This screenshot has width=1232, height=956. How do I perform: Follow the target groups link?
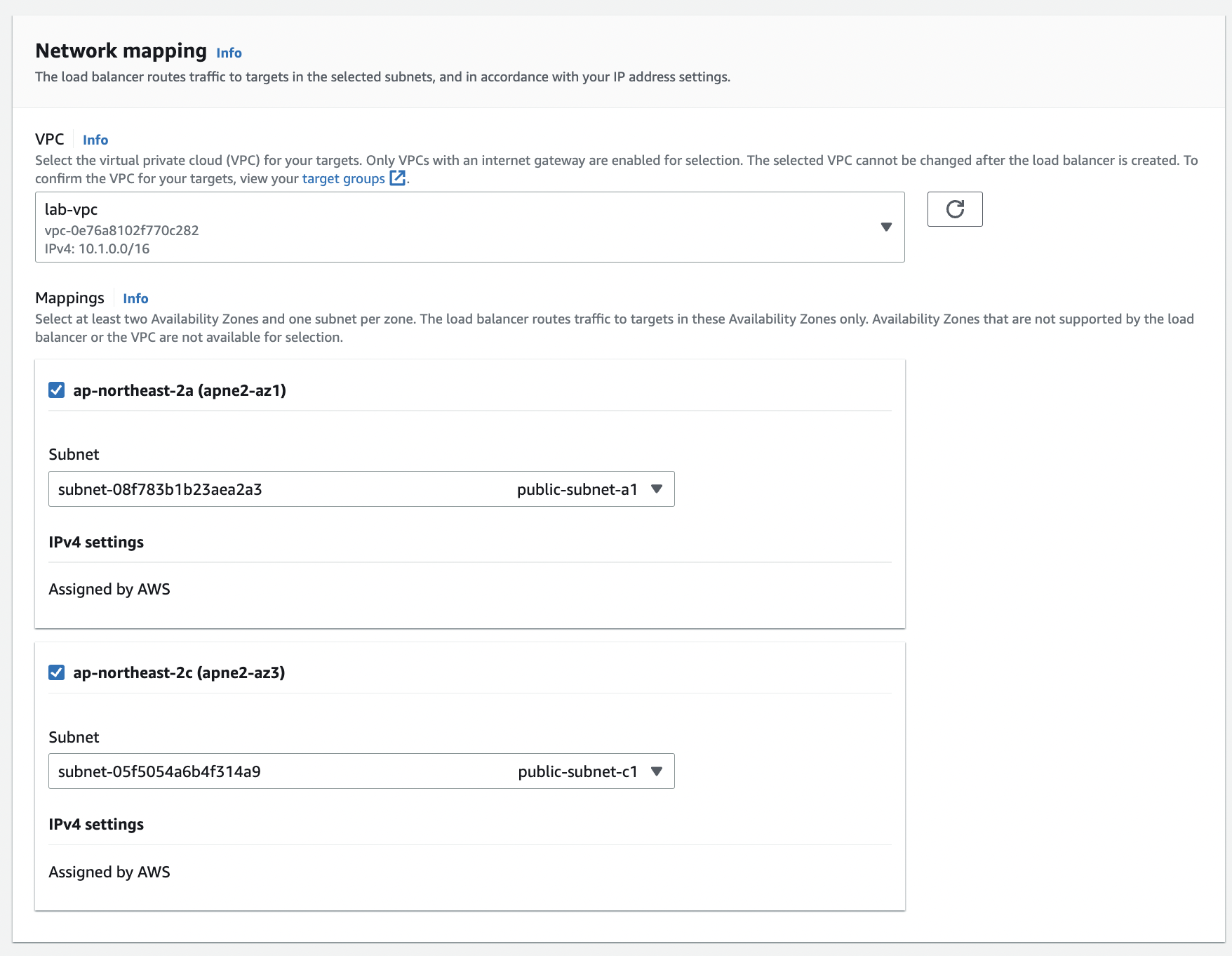(343, 178)
